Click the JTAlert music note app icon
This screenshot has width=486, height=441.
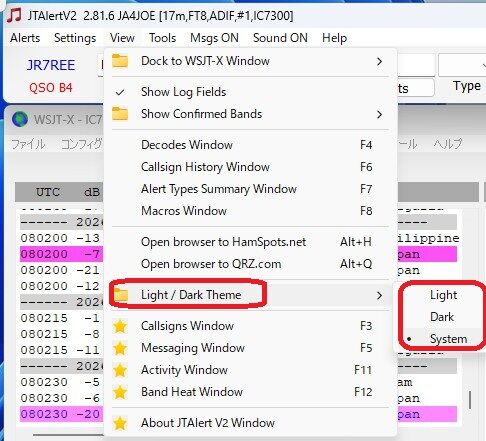tap(14, 15)
